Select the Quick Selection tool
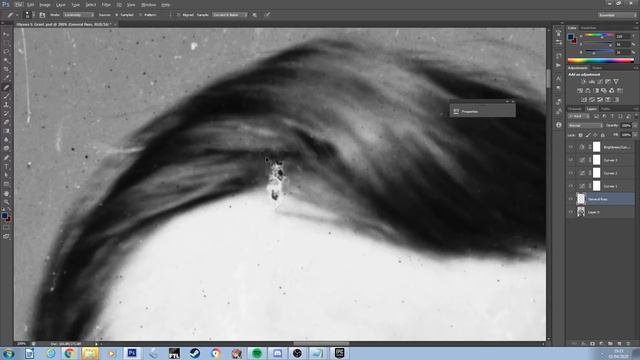Screen dimensions: 640x360 tap(7, 60)
